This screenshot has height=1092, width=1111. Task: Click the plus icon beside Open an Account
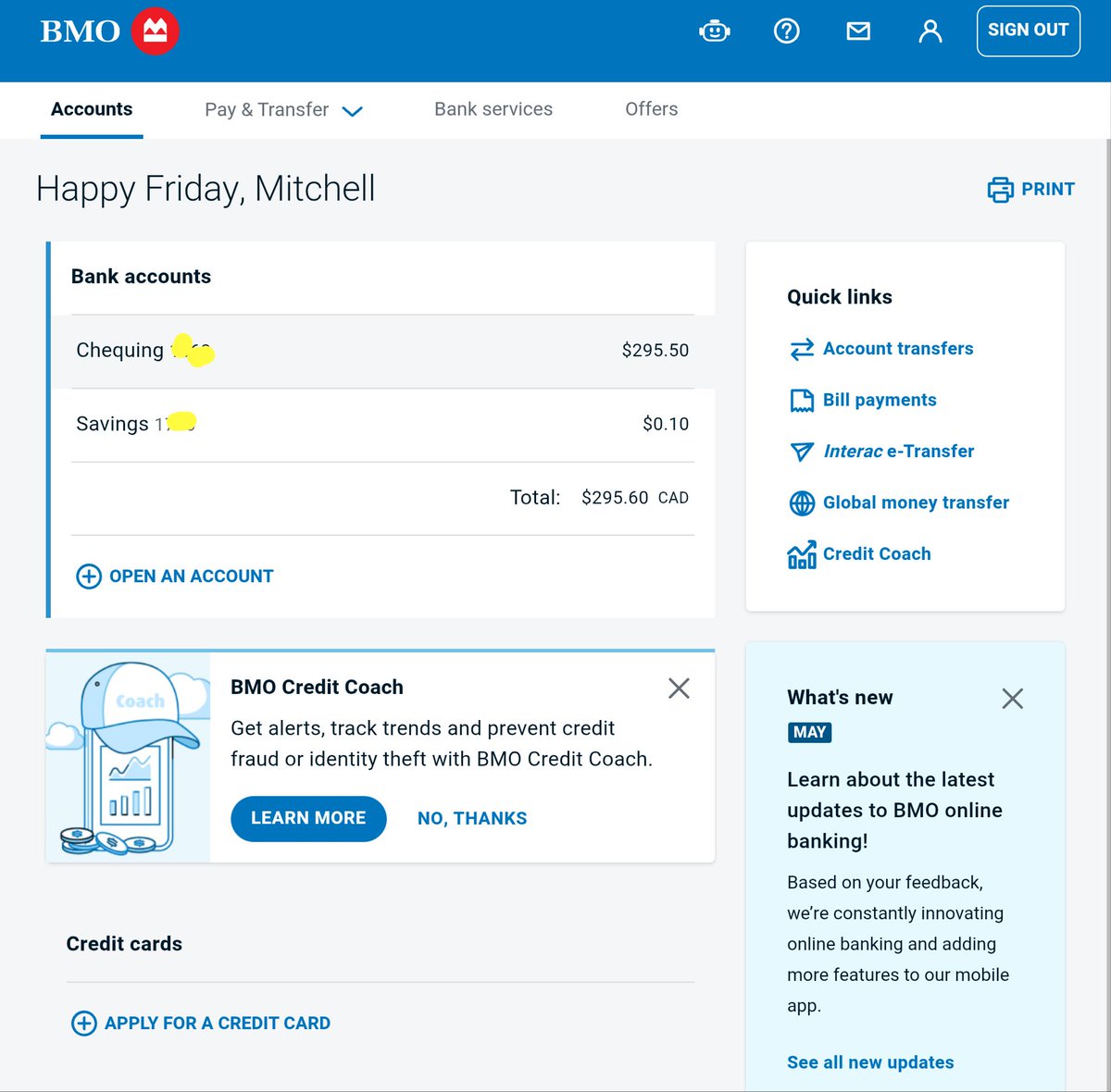pyautogui.click(x=89, y=577)
